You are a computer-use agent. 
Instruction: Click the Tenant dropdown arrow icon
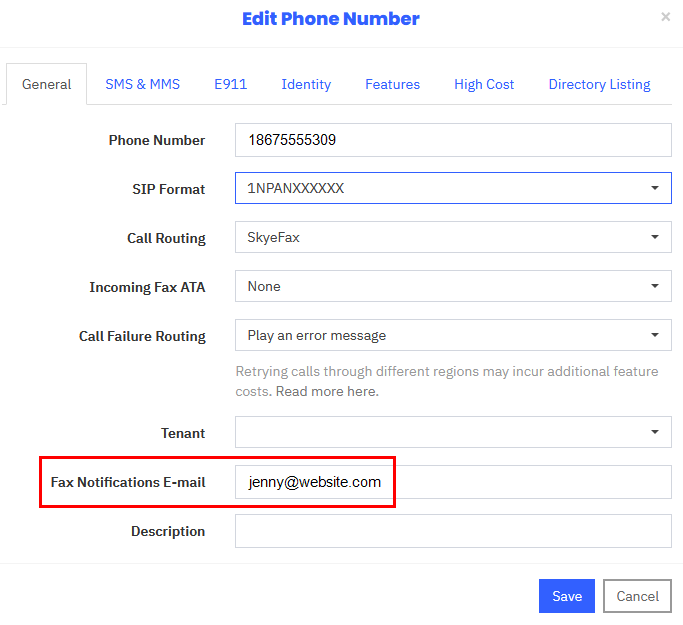pyautogui.click(x=654, y=432)
